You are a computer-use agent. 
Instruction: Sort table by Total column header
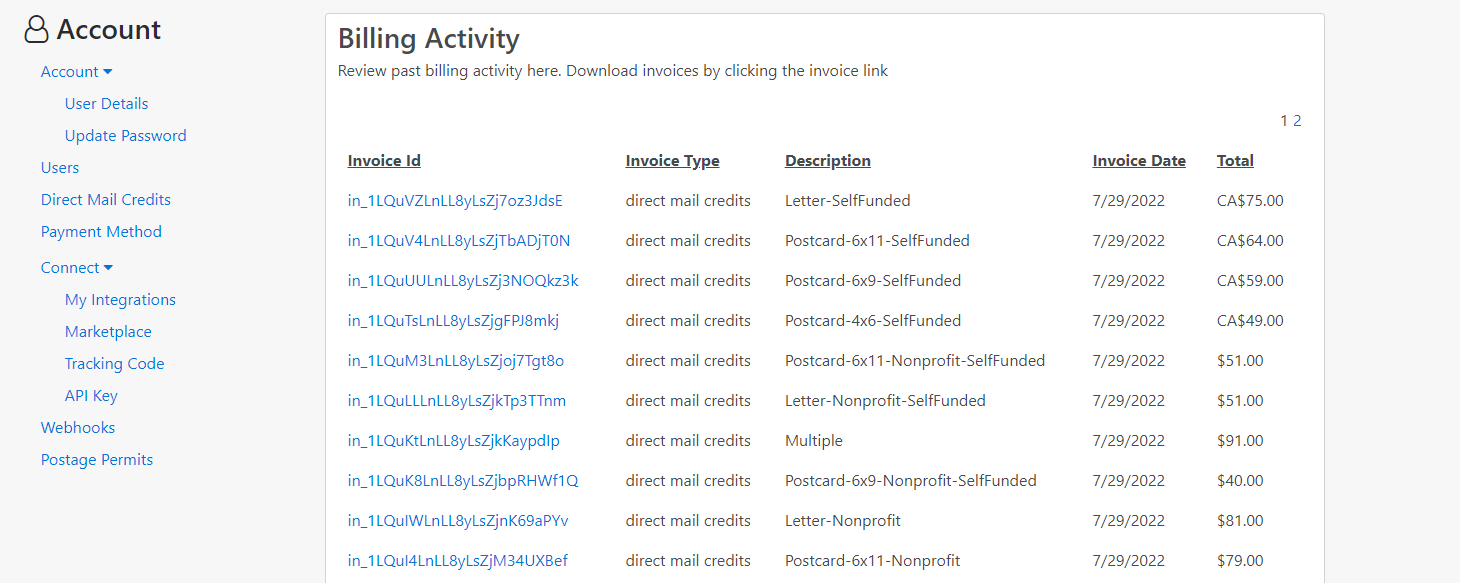[1235, 161]
